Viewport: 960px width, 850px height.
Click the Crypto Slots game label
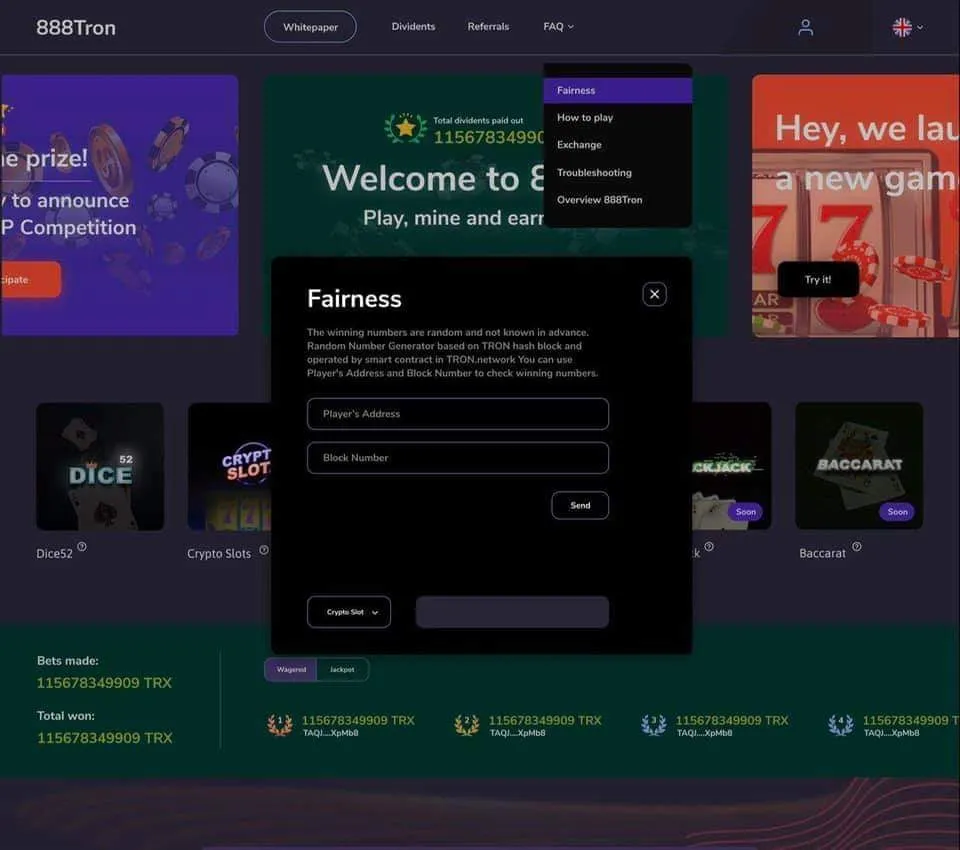pos(219,554)
